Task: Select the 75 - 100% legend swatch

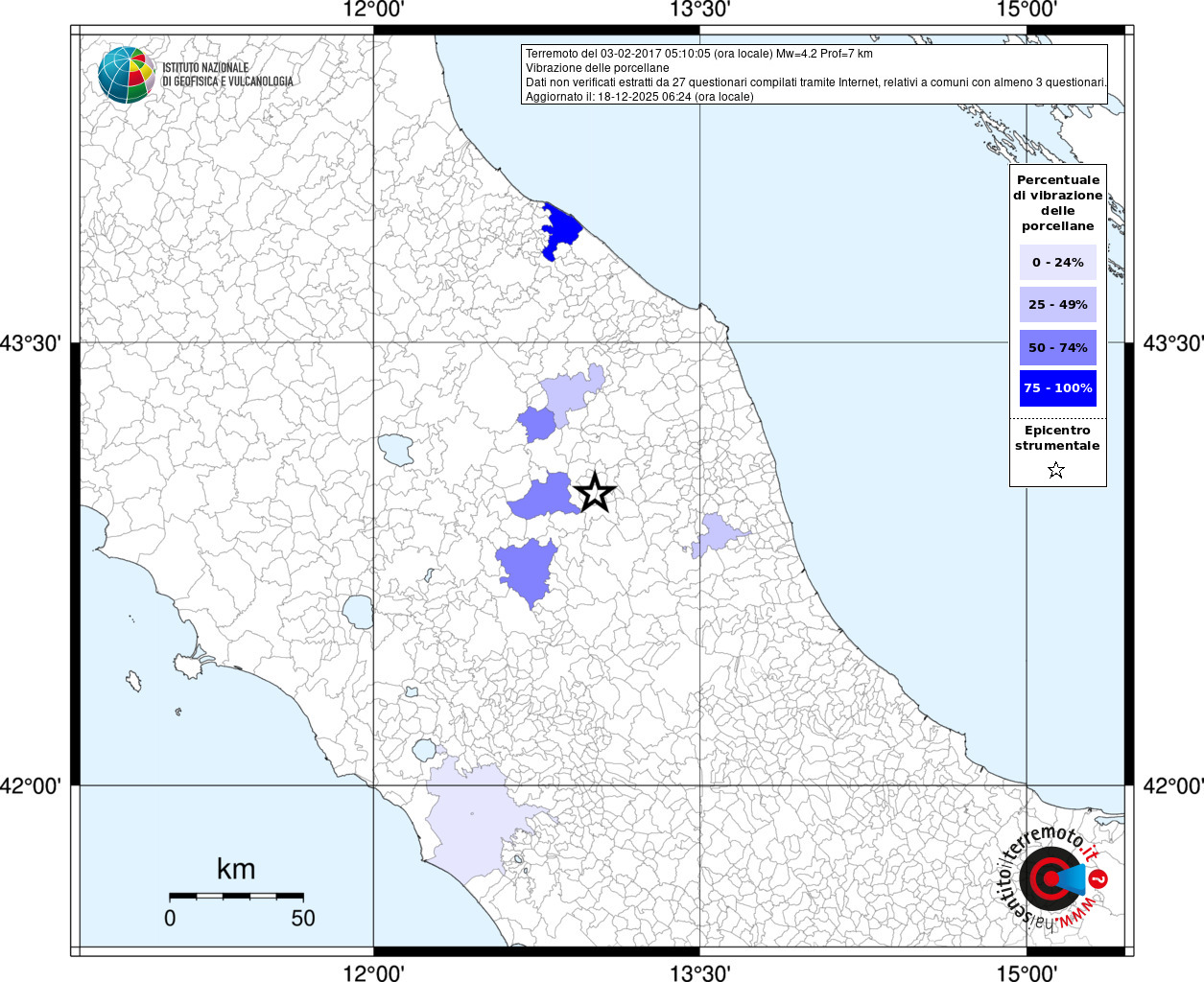Action: pyautogui.click(x=1057, y=387)
